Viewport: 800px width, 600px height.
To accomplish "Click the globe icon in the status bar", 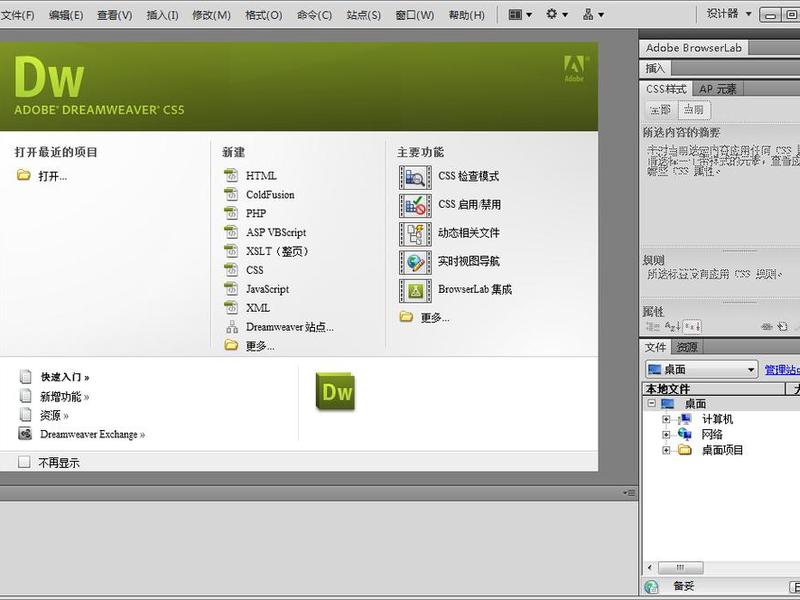I will pyautogui.click(x=652, y=587).
